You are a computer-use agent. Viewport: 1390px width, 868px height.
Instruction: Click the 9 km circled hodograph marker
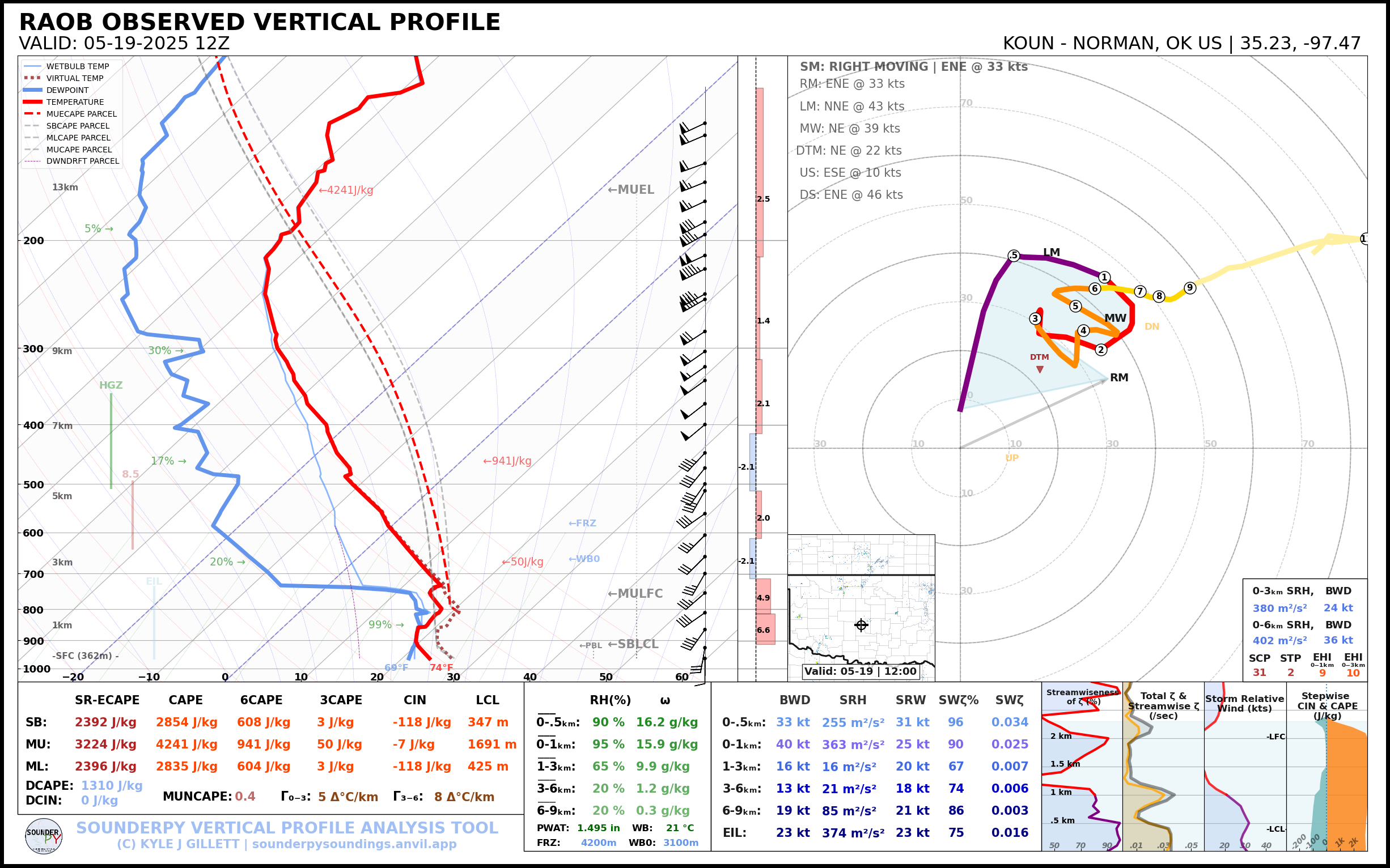[1189, 288]
